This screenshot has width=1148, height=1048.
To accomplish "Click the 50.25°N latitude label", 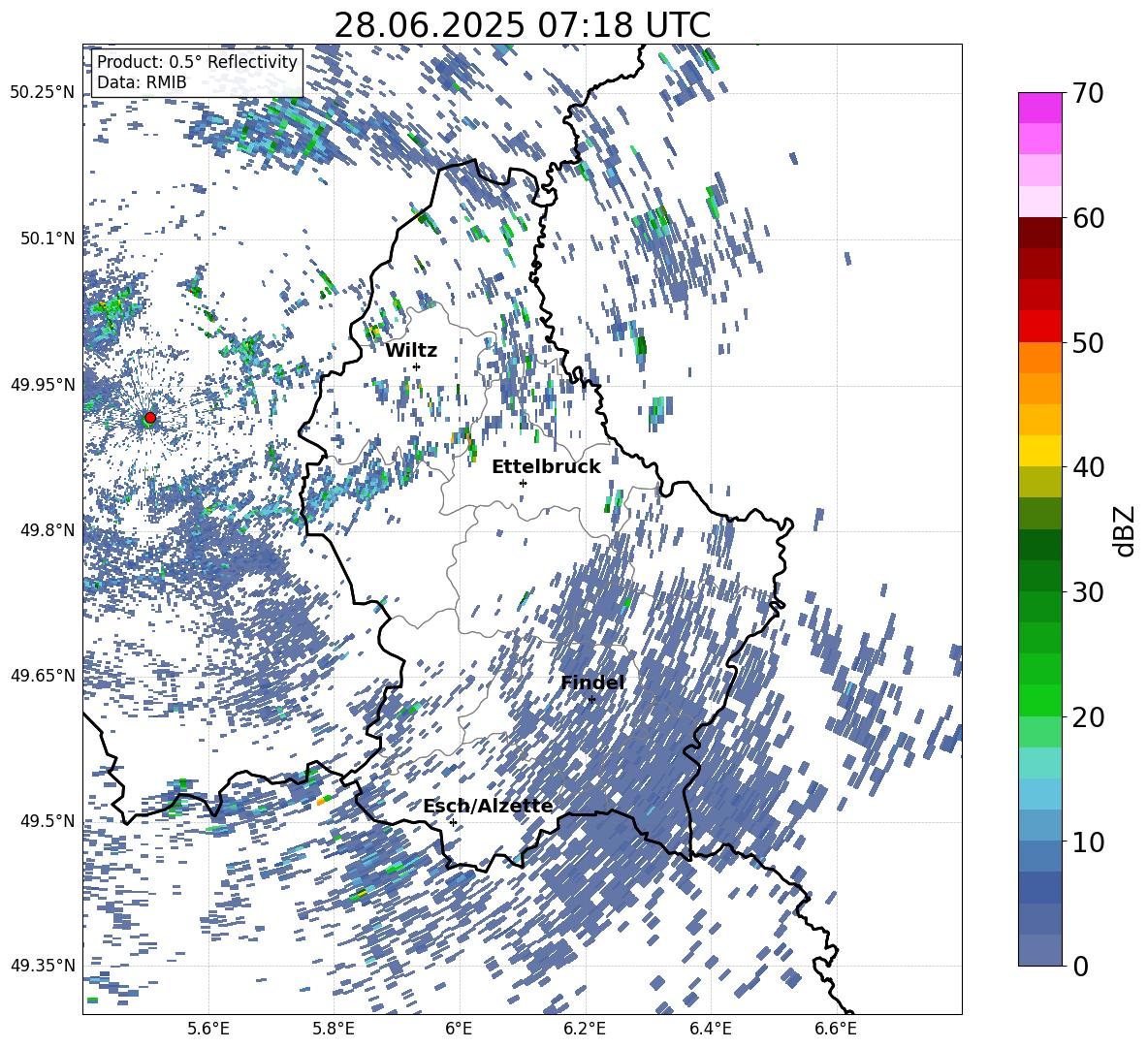I will coord(43,93).
